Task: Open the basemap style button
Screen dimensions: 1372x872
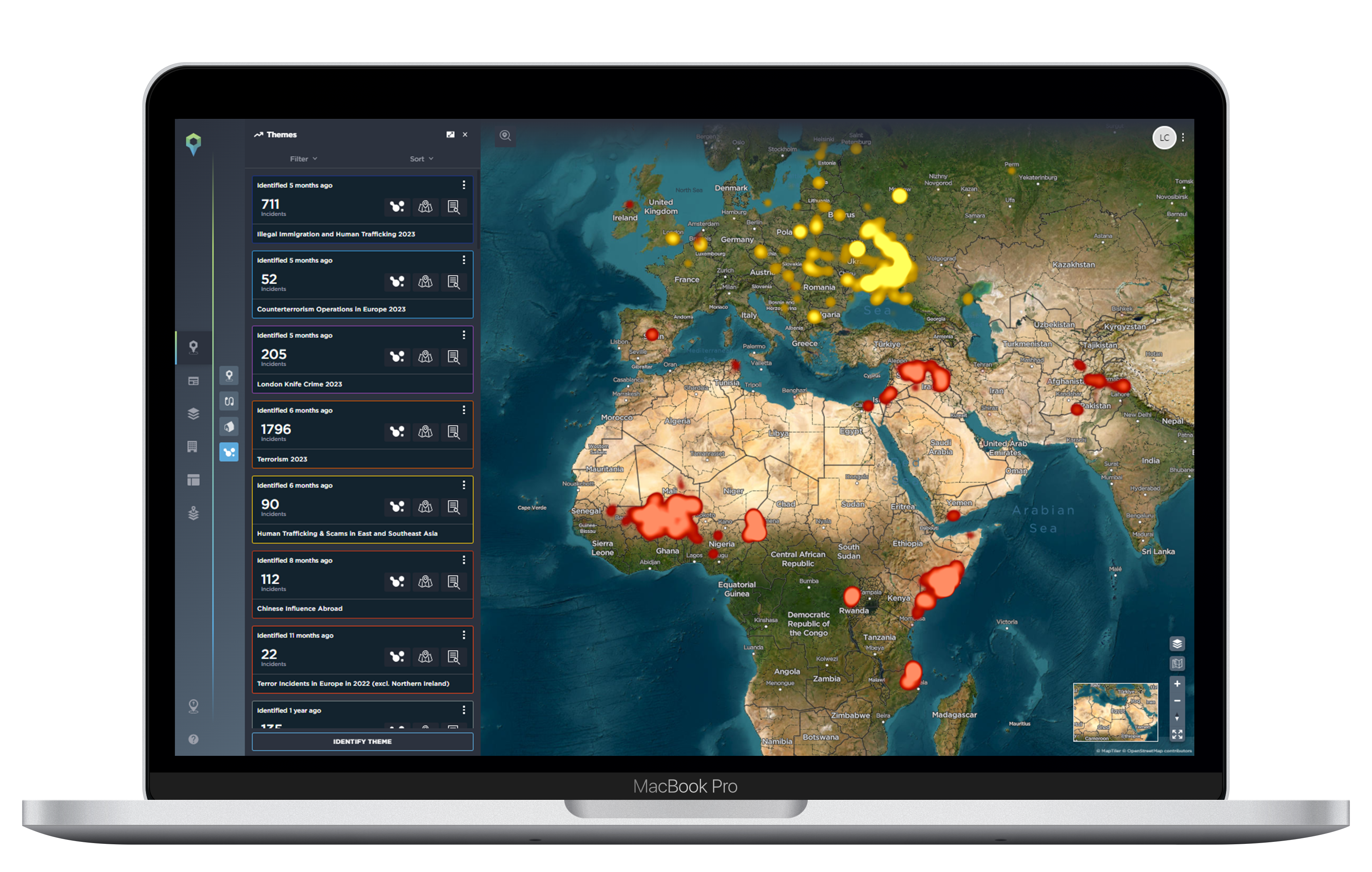Action: [1177, 664]
